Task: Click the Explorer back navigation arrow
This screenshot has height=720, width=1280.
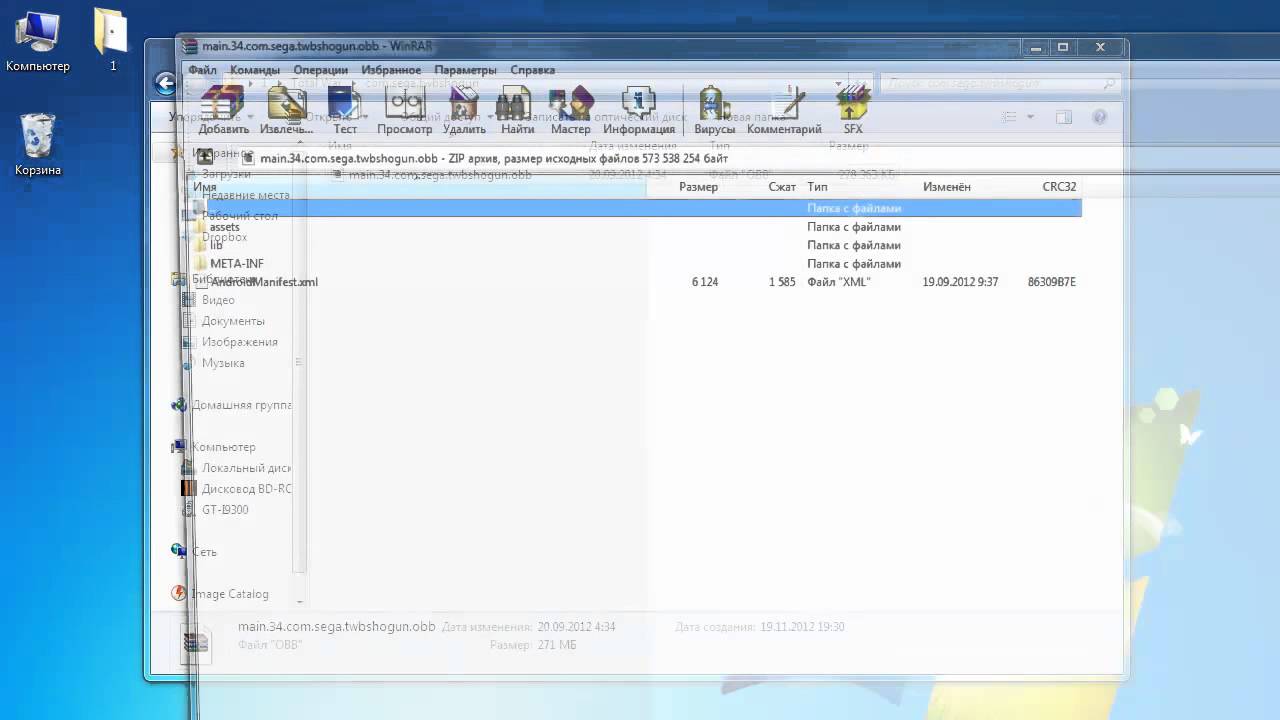Action: coord(166,84)
